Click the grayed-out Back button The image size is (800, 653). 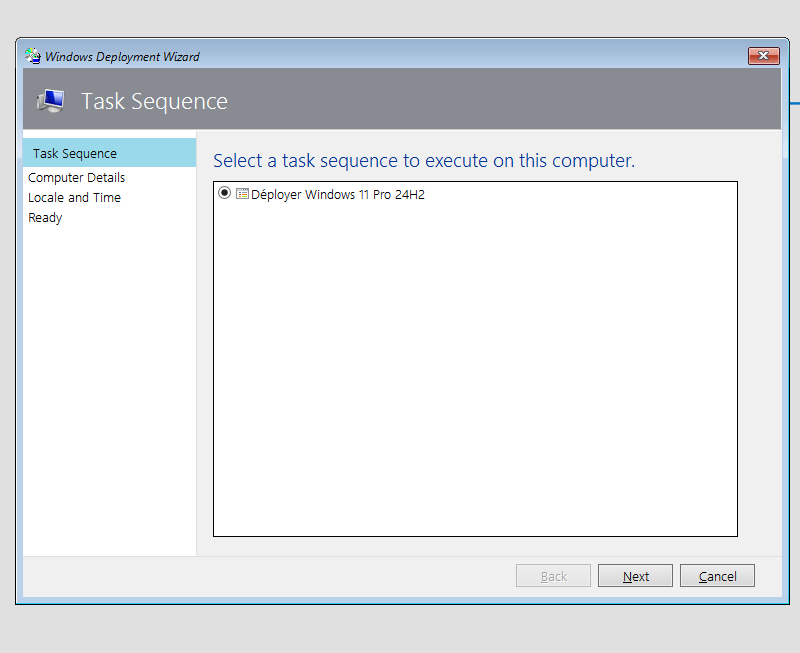point(553,575)
